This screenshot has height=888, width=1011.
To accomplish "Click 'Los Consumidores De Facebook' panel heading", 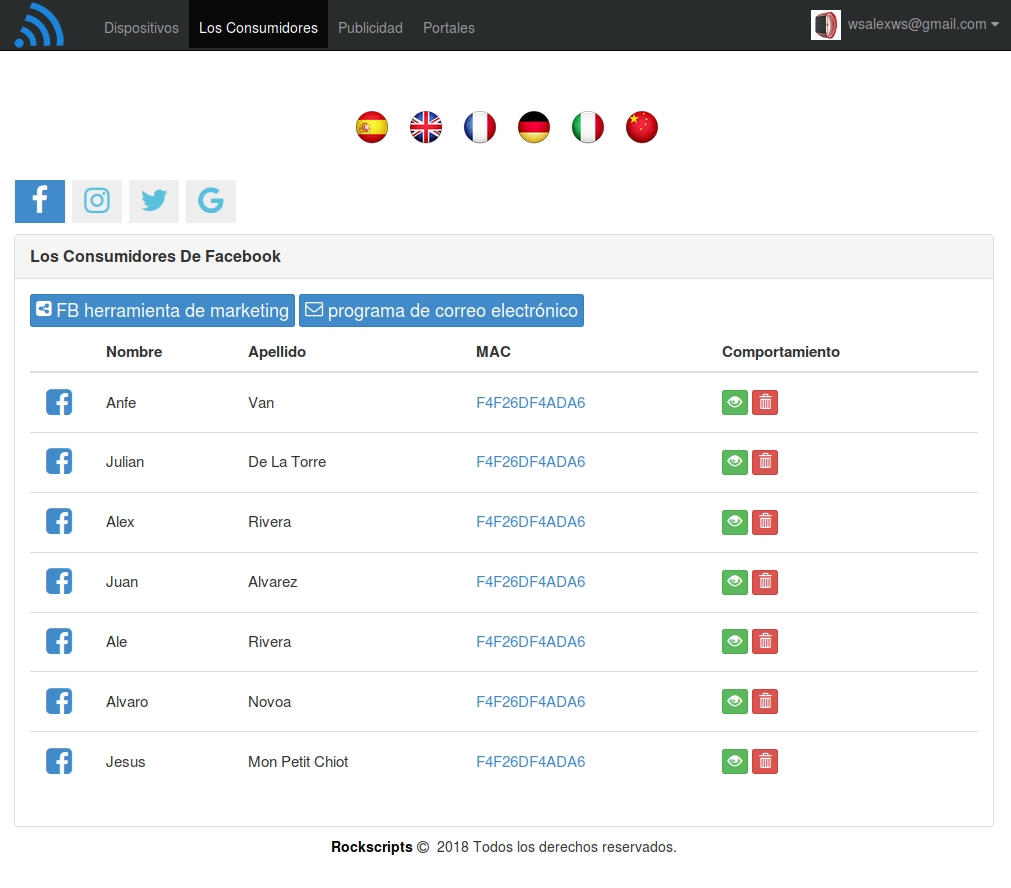I will point(155,257).
